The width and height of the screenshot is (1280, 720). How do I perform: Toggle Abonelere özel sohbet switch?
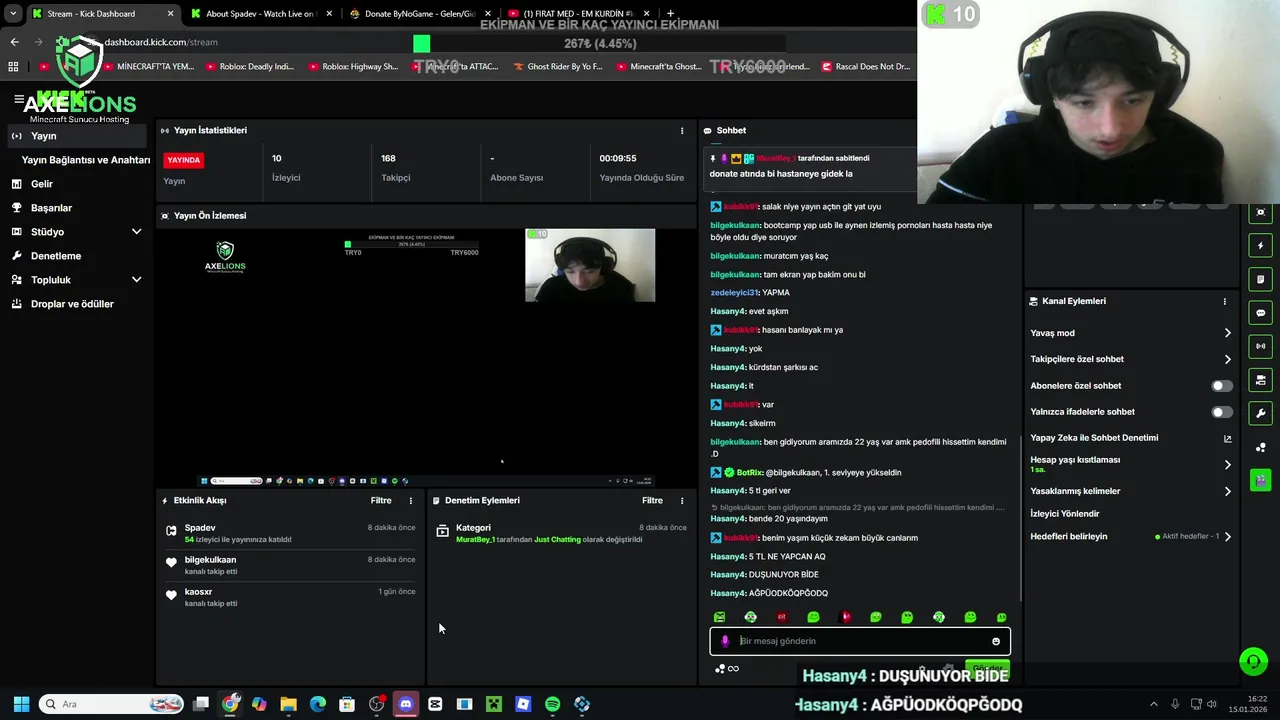[x=1222, y=386]
